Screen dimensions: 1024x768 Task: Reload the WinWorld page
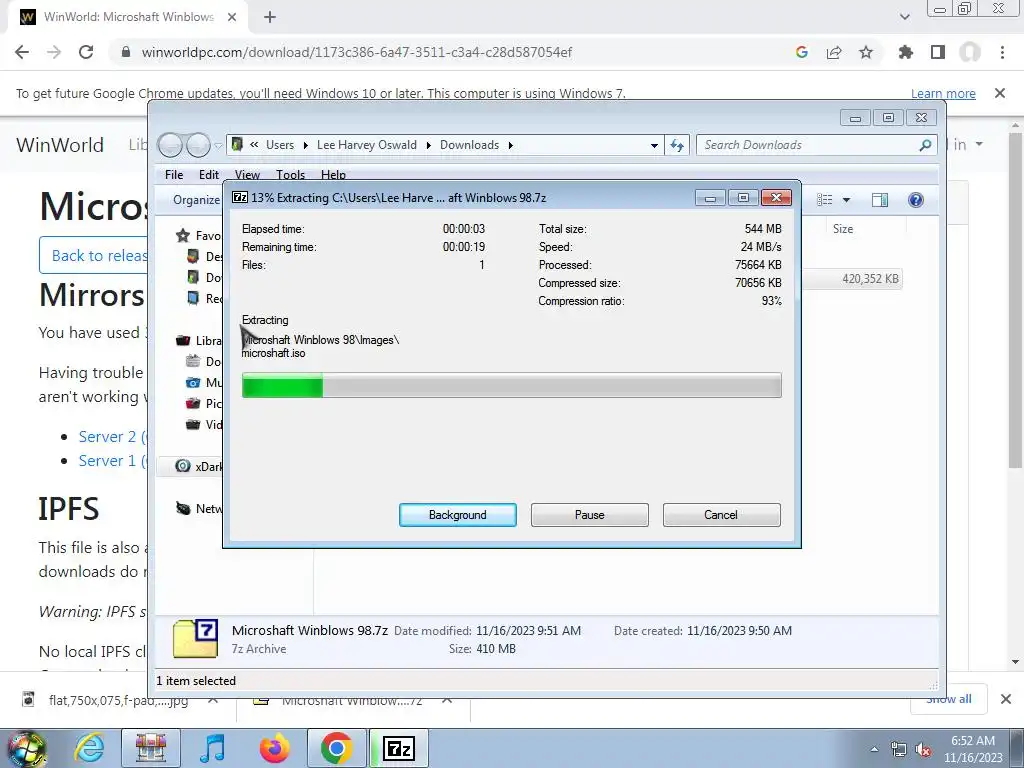[86, 52]
